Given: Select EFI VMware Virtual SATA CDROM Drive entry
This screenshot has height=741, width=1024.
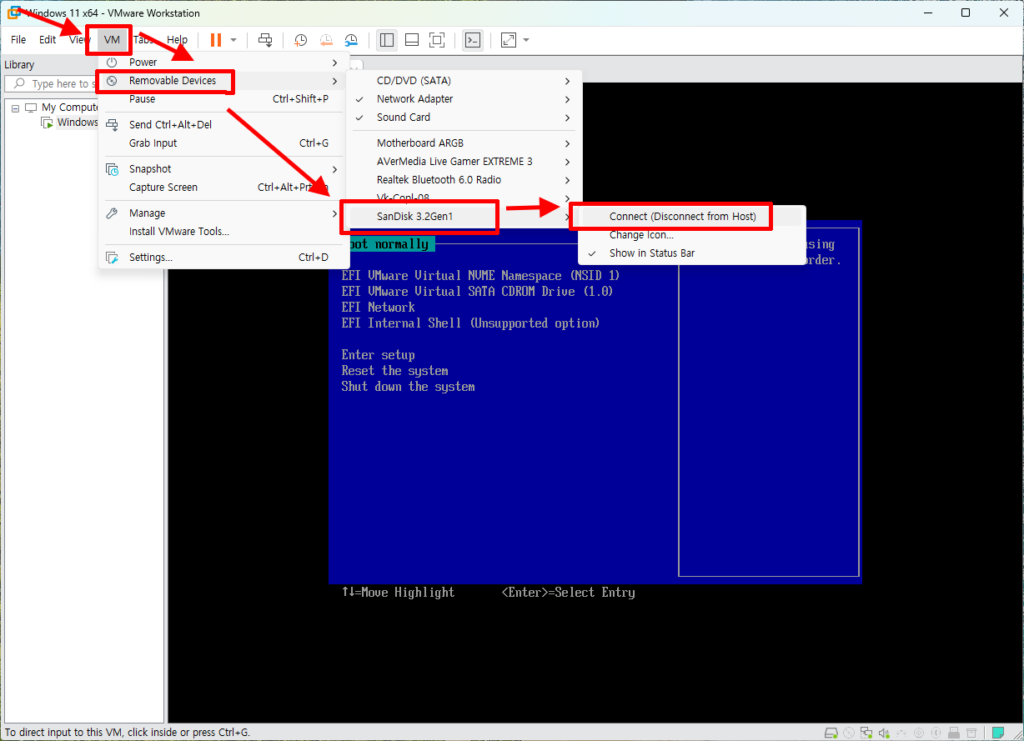Looking at the screenshot, I should tap(477, 291).
